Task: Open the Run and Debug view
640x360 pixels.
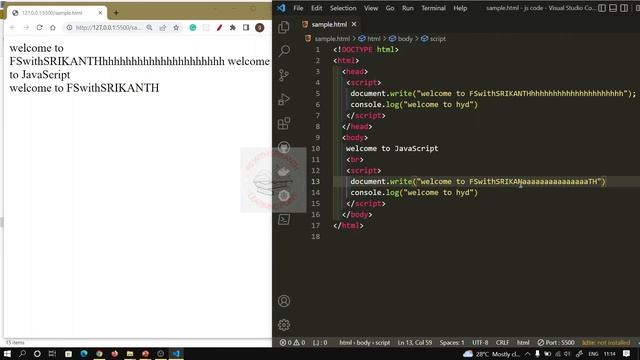Action: [284, 99]
